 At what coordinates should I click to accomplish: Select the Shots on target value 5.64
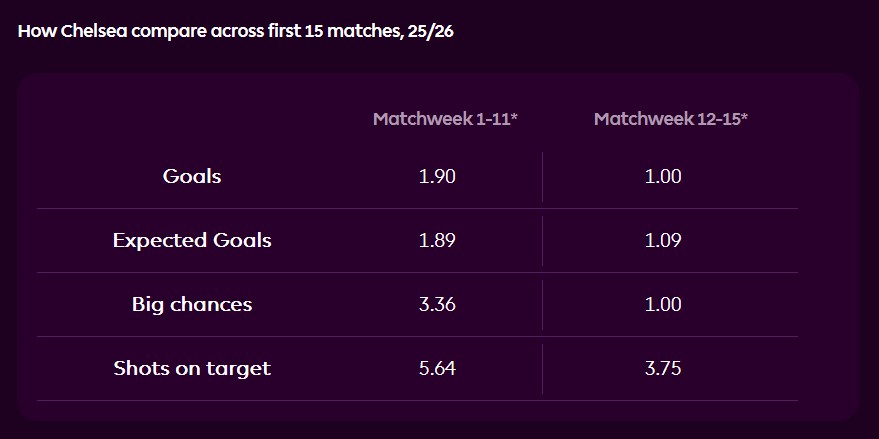437,368
